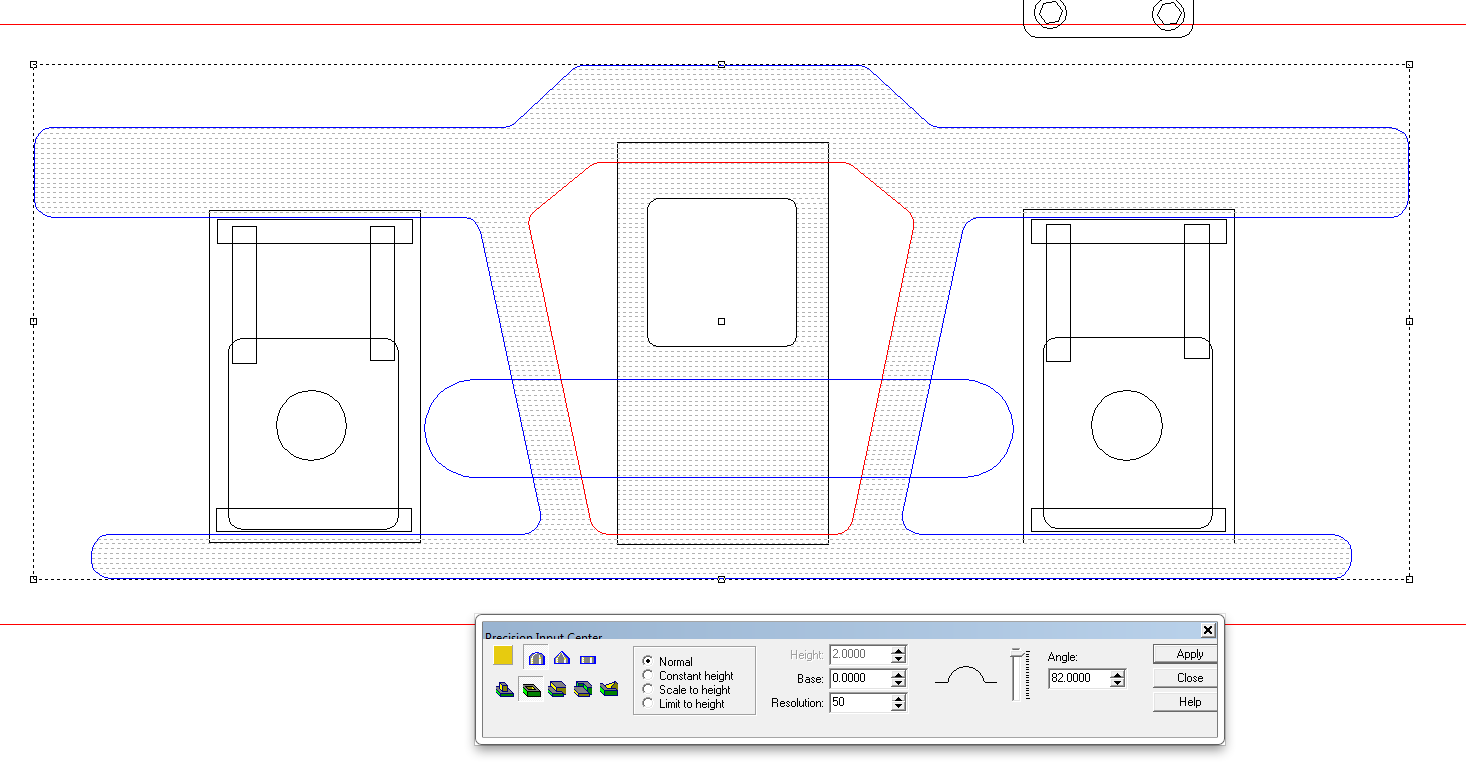Click the center selection handle in the drawing
Screen dimensions: 1466x772
click(x=722, y=322)
